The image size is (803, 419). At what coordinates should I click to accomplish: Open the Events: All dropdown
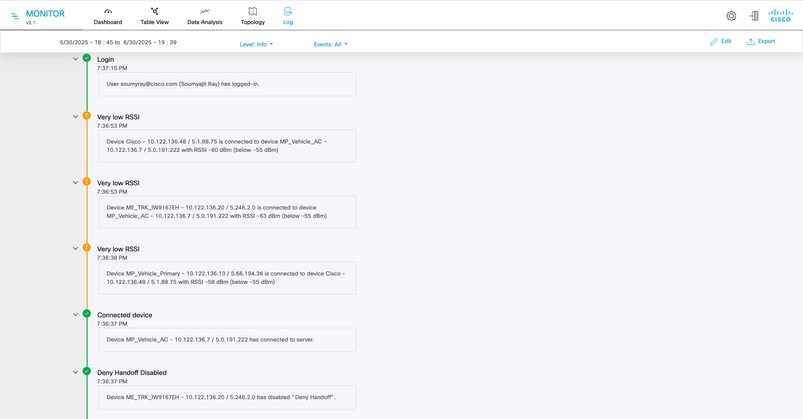pos(331,45)
